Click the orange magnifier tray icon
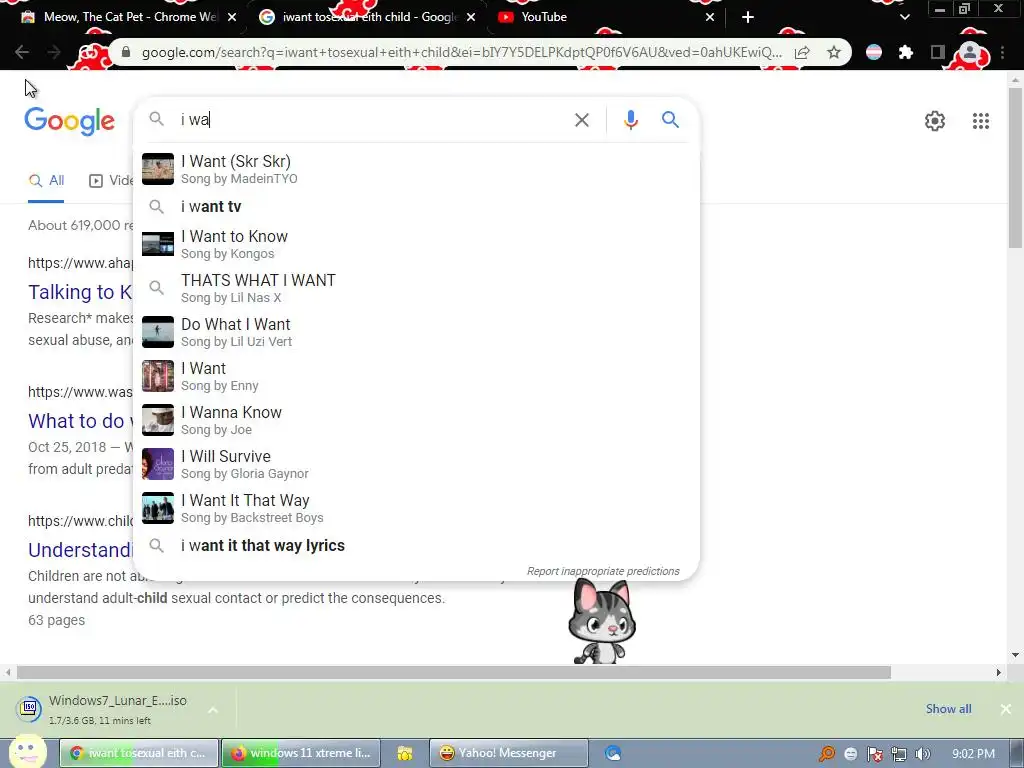The image size is (1024, 768). click(827, 754)
